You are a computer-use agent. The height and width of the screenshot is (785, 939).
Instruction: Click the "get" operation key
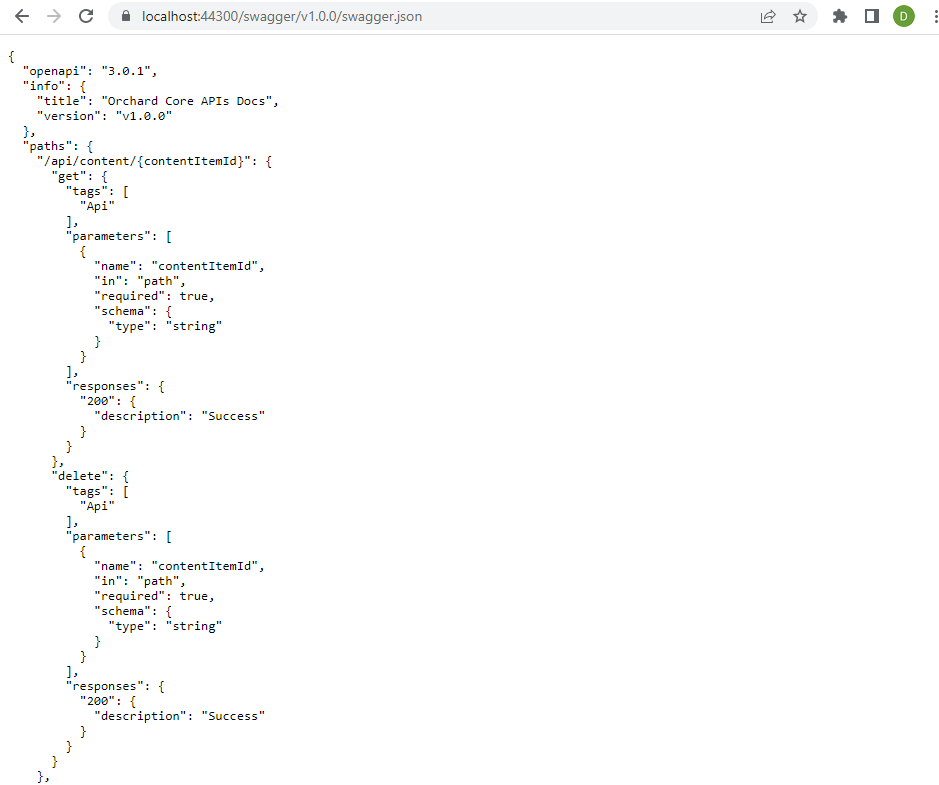68,176
